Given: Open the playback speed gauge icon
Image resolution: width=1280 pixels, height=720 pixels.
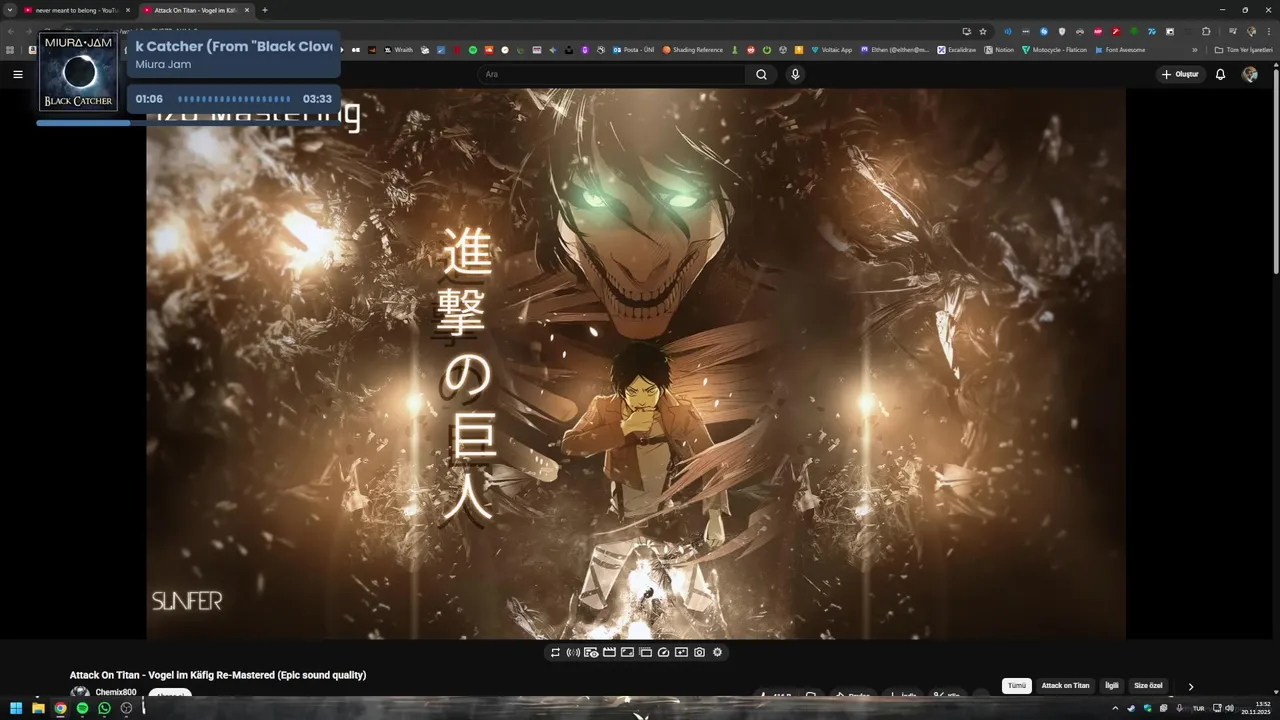Looking at the screenshot, I should click(663, 652).
